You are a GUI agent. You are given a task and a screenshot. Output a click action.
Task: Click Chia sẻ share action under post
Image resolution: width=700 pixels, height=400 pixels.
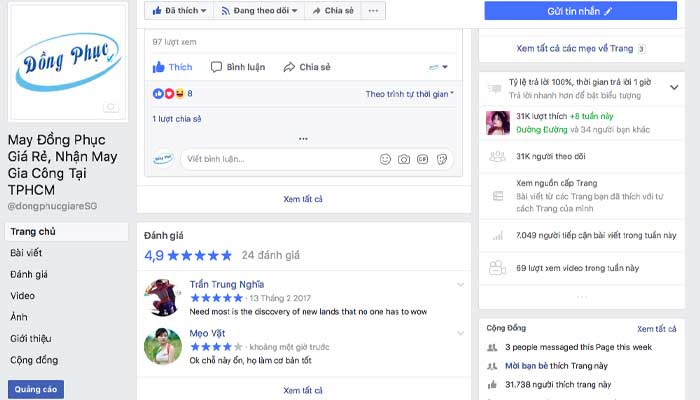(x=307, y=67)
